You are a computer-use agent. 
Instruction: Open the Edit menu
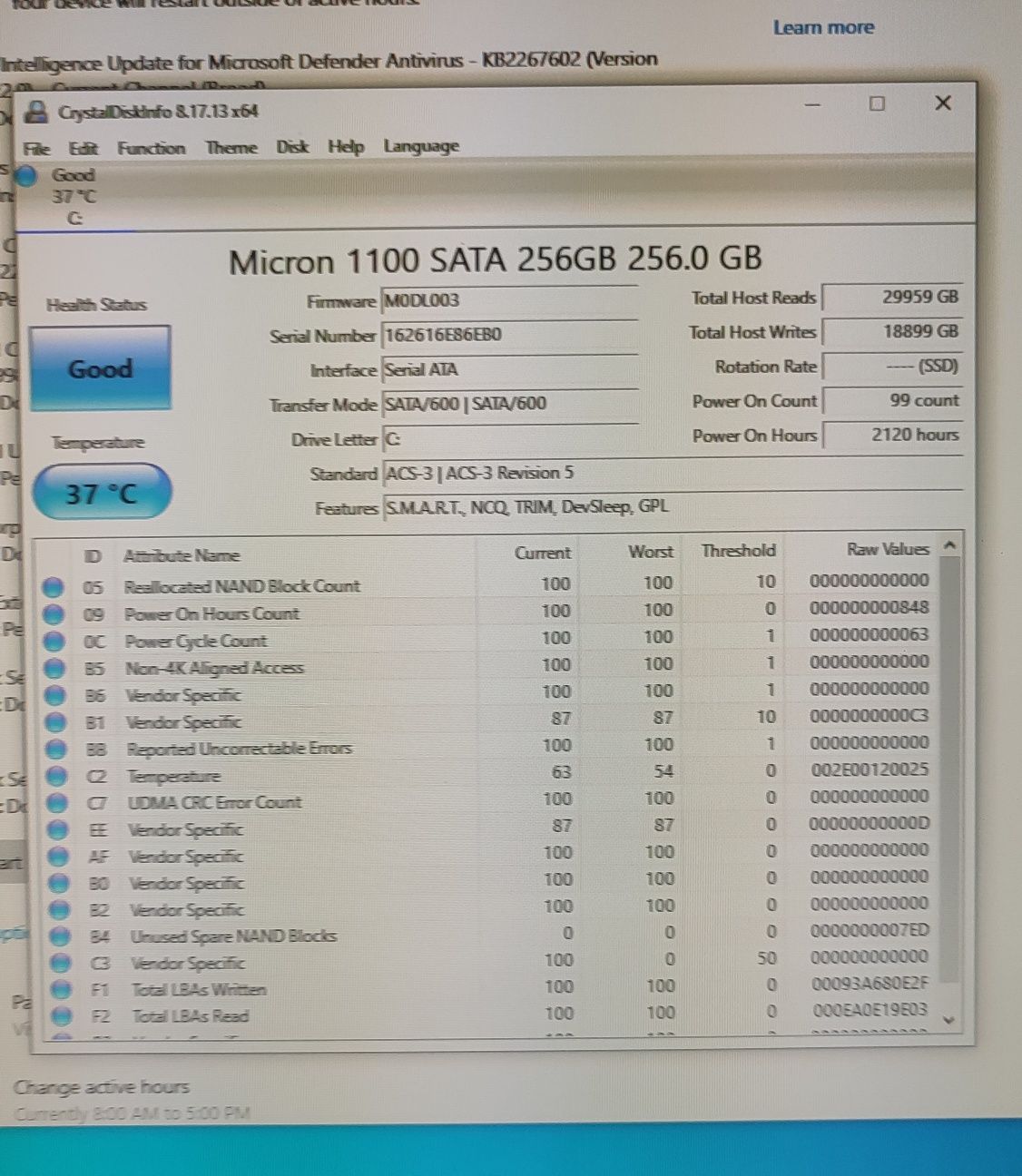[x=83, y=148]
